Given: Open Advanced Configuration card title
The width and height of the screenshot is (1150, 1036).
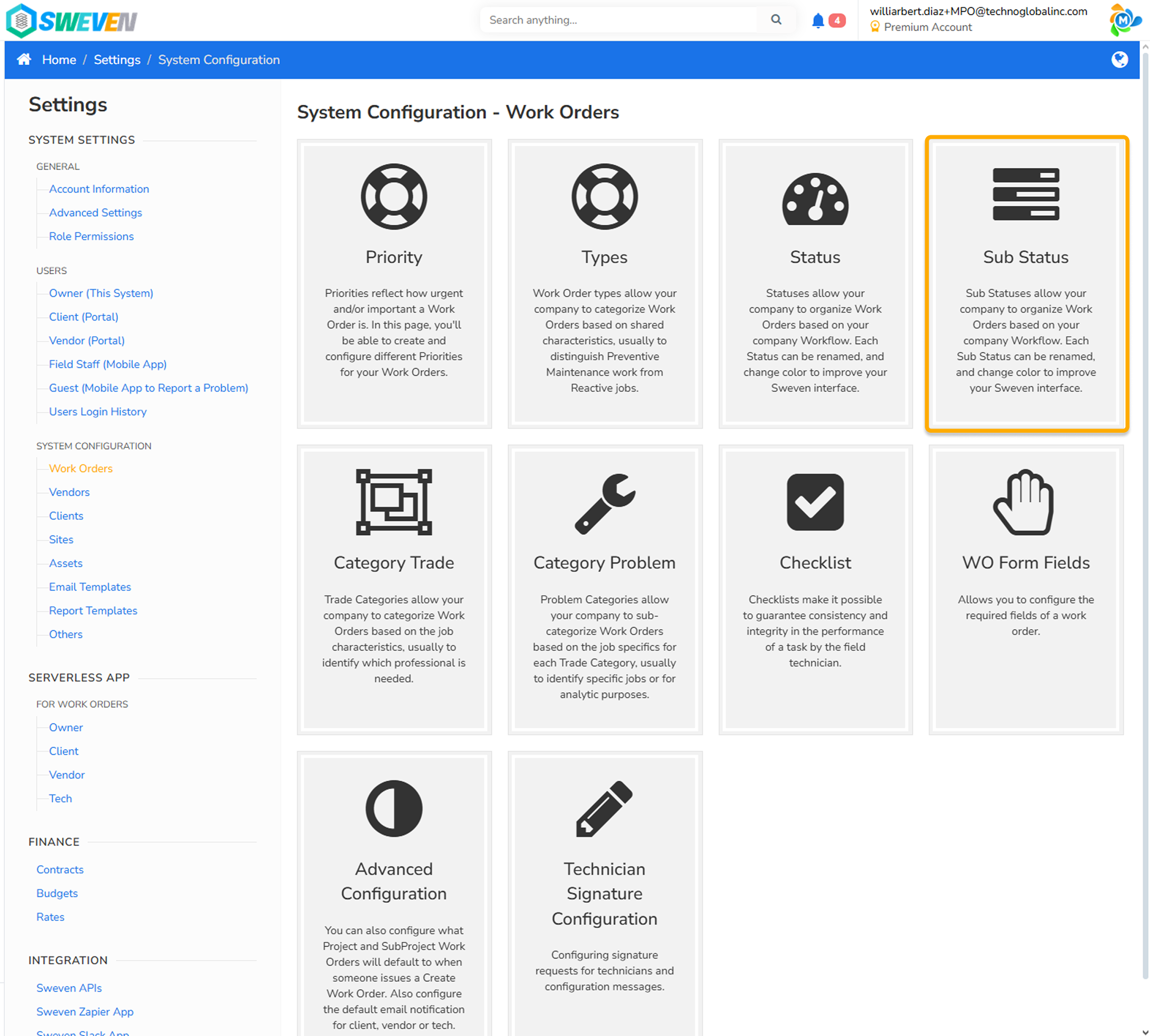Looking at the screenshot, I should tap(394, 881).
